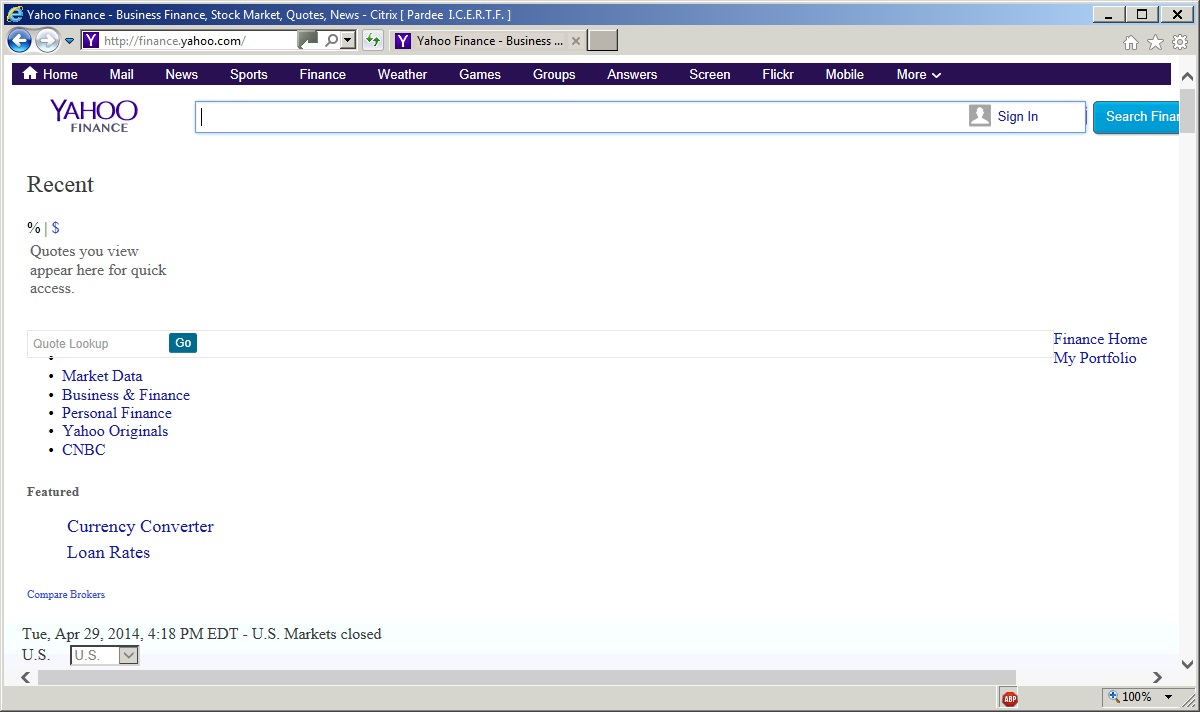Click the Yahoo Finance logo
Image resolution: width=1200 pixels, height=712 pixels.
94,115
